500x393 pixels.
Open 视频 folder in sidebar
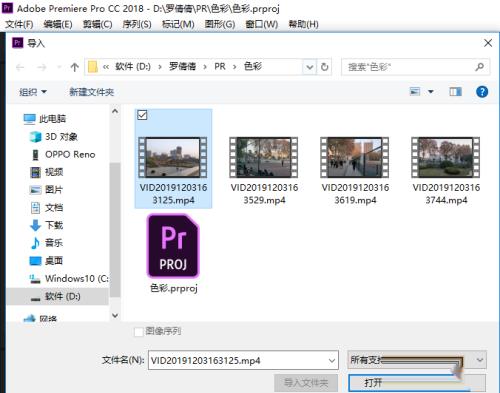click(47, 172)
